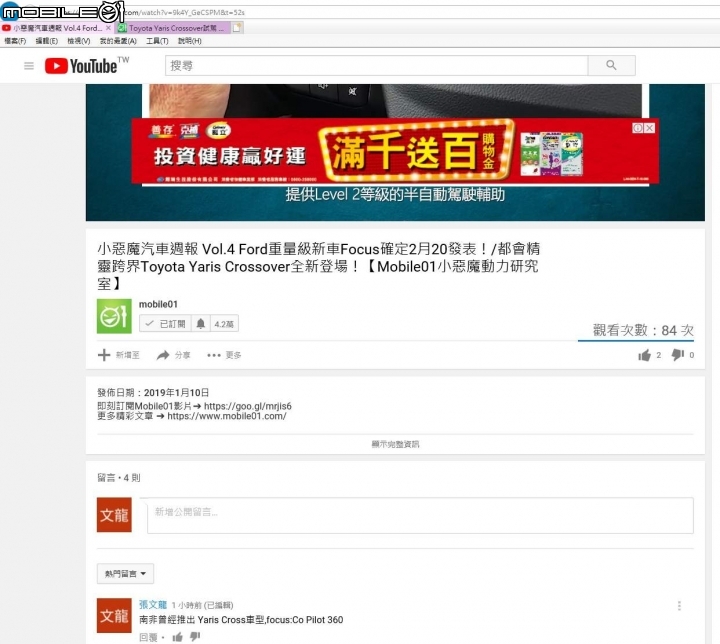This screenshot has height=644, width=720.
Task: Open the 我的最愛(A) menu
Action: [x=118, y=41]
